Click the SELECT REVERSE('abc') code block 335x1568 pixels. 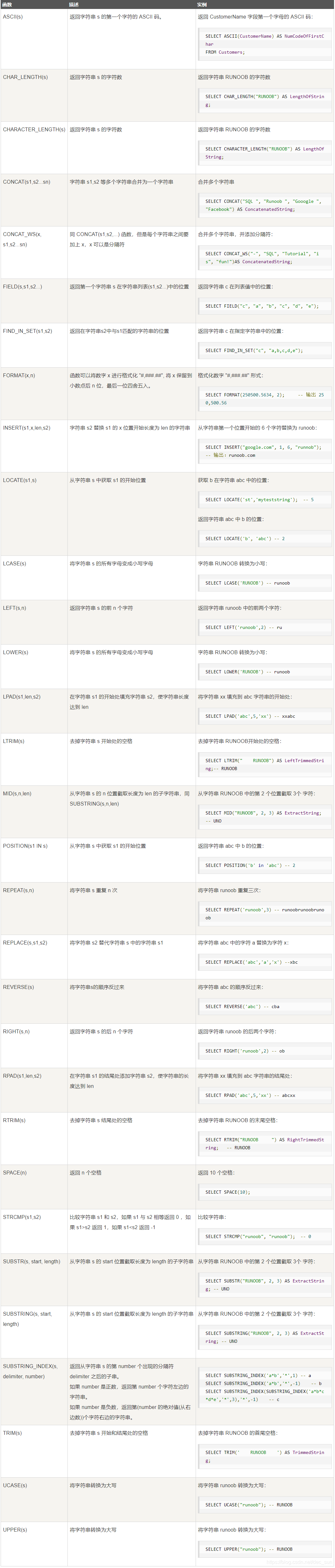coord(265,1007)
